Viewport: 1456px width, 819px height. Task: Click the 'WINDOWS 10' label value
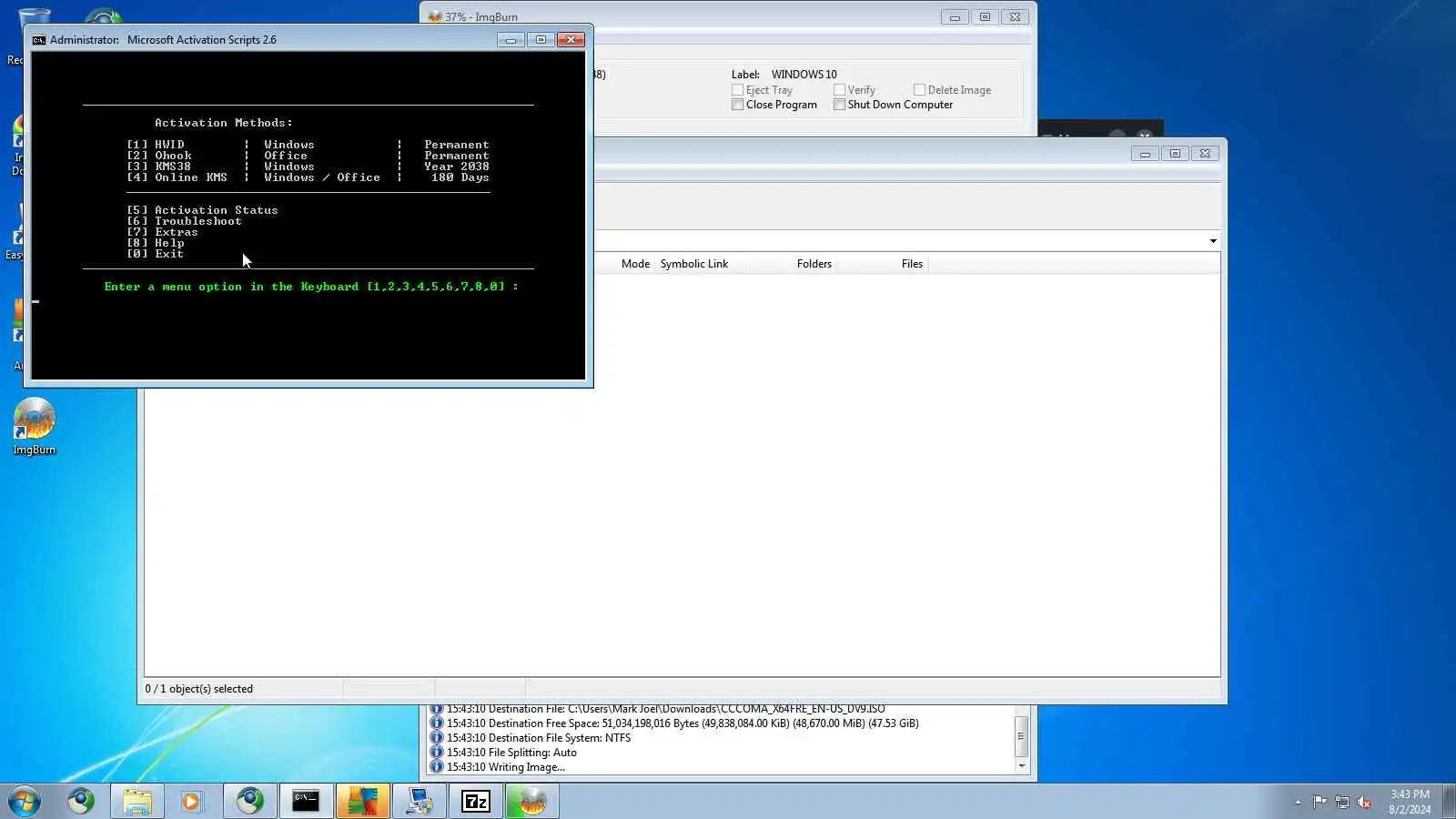[804, 75]
